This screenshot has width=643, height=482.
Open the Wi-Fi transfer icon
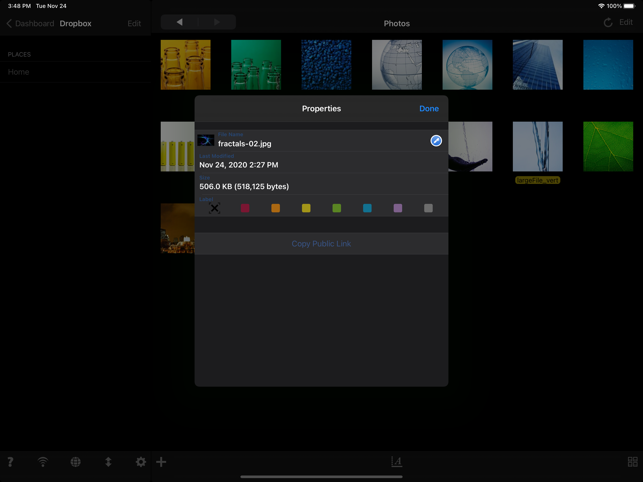point(43,462)
